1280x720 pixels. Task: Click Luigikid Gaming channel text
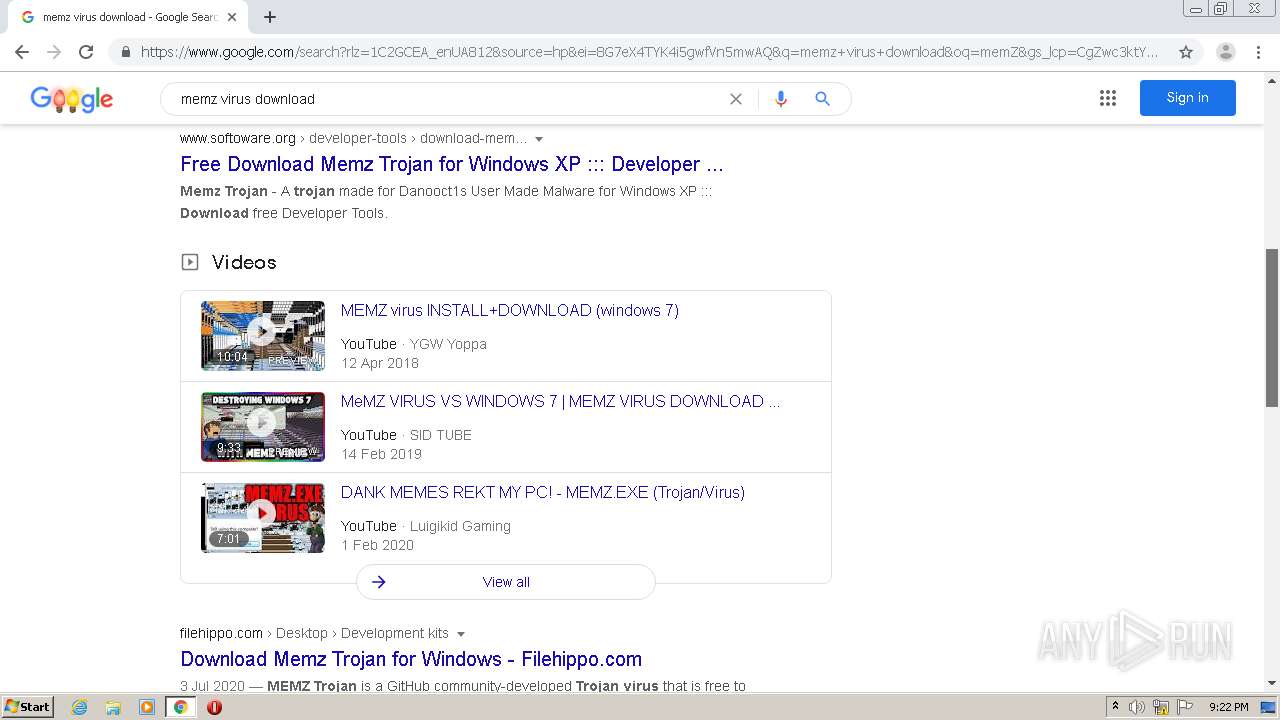click(460, 526)
